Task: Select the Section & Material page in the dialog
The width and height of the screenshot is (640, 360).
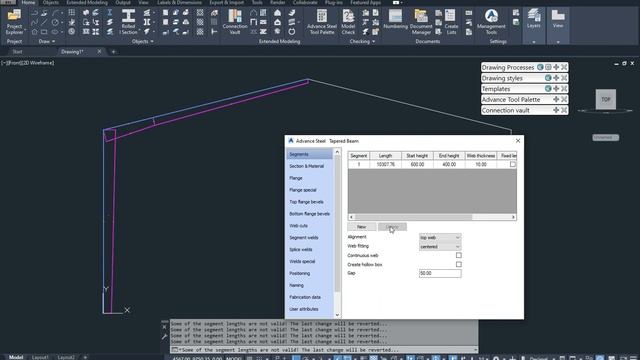Action: 307,166
